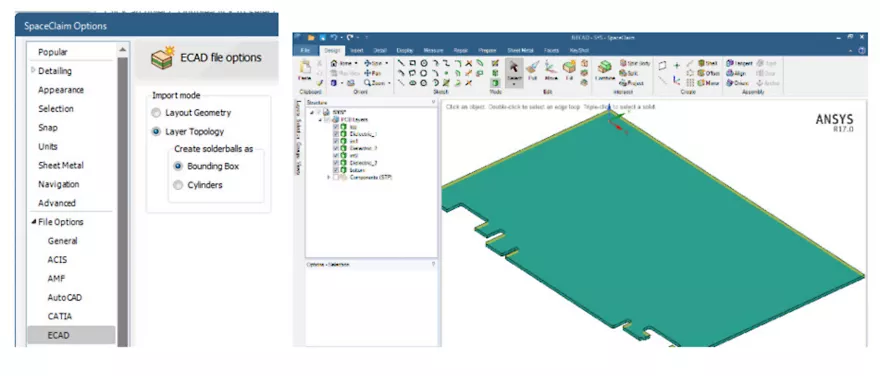Select the Pull tool in Edit group
The height and width of the screenshot is (376, 880).
[532, 71]
